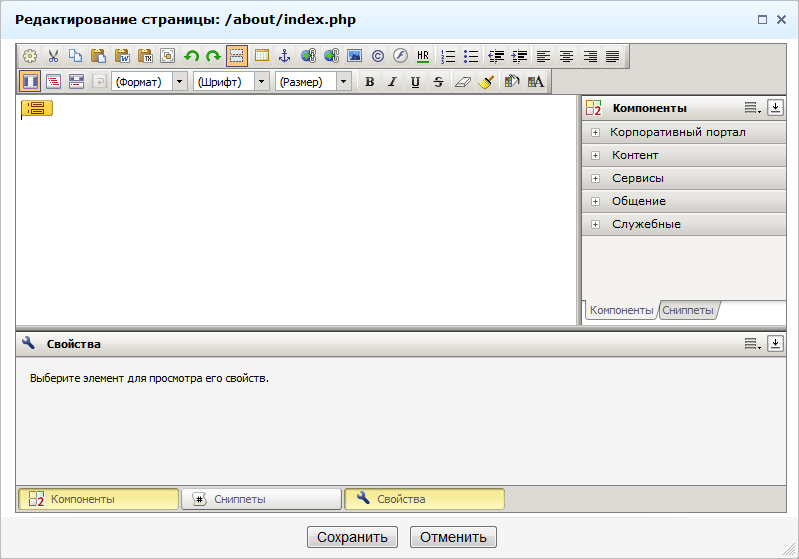Expand the Сервисы components group
799x559 pixels.
click(595, 178)
